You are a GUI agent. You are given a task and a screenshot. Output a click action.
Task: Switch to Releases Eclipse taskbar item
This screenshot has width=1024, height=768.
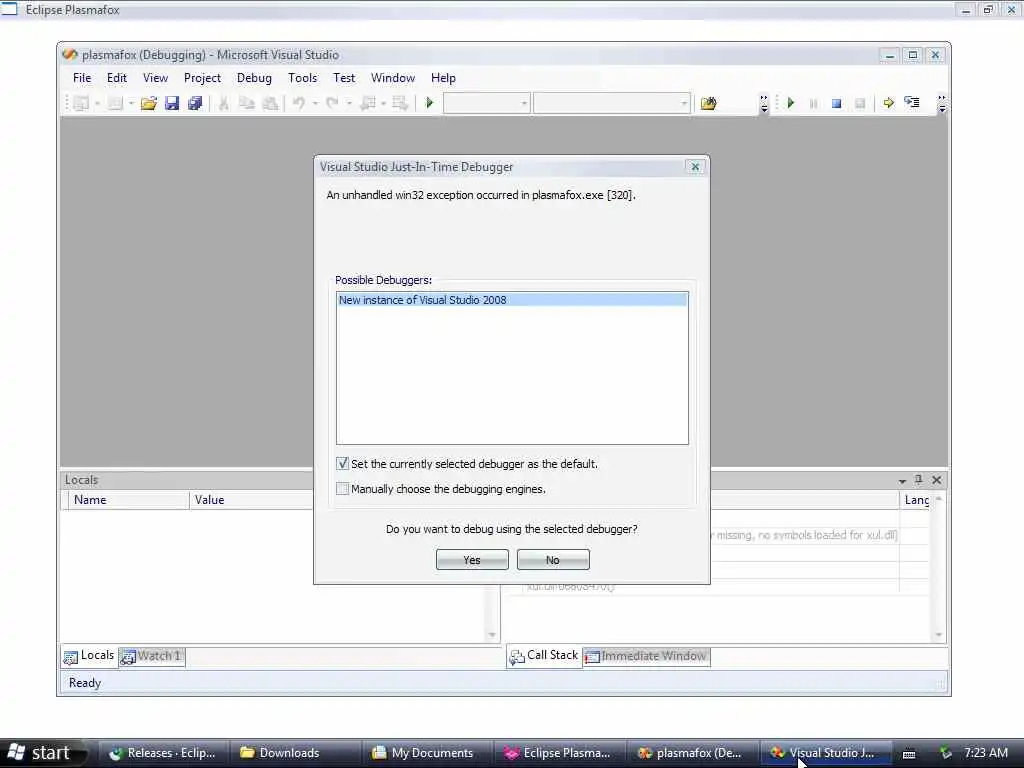(x=165, y=753)
